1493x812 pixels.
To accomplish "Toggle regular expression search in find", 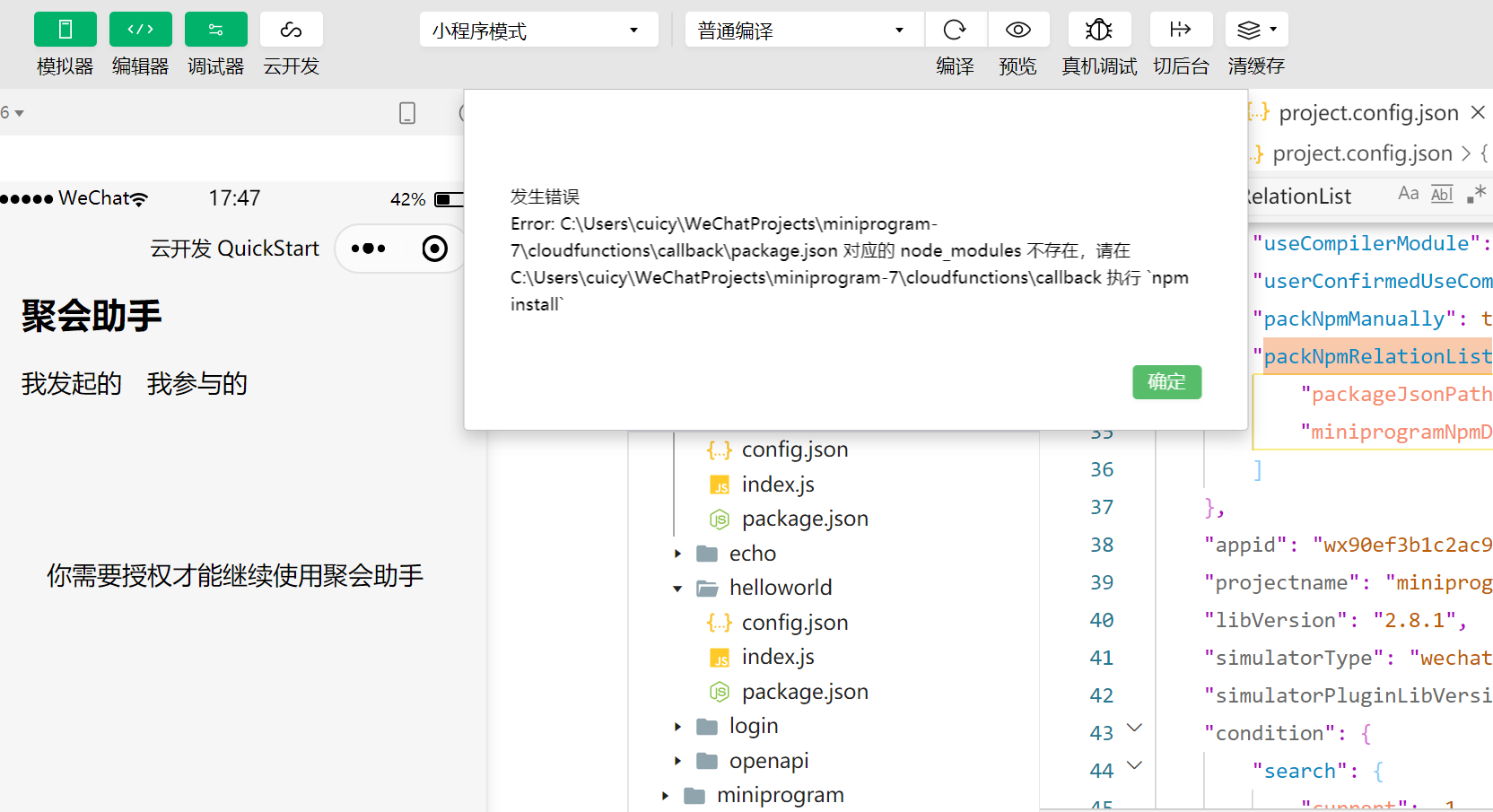I will 1476,194.
